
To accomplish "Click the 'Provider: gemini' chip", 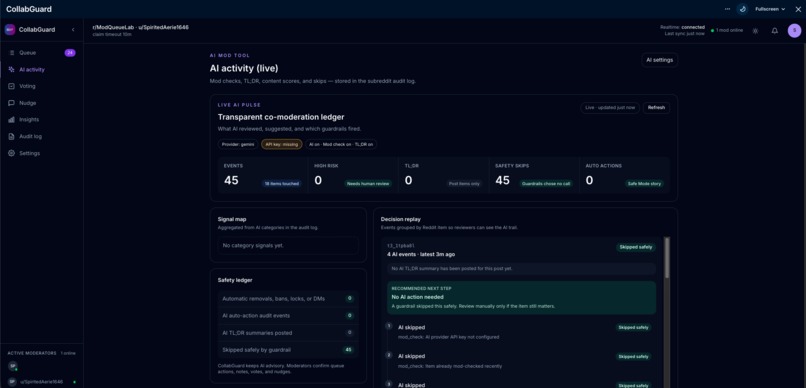I will [238, 144].
